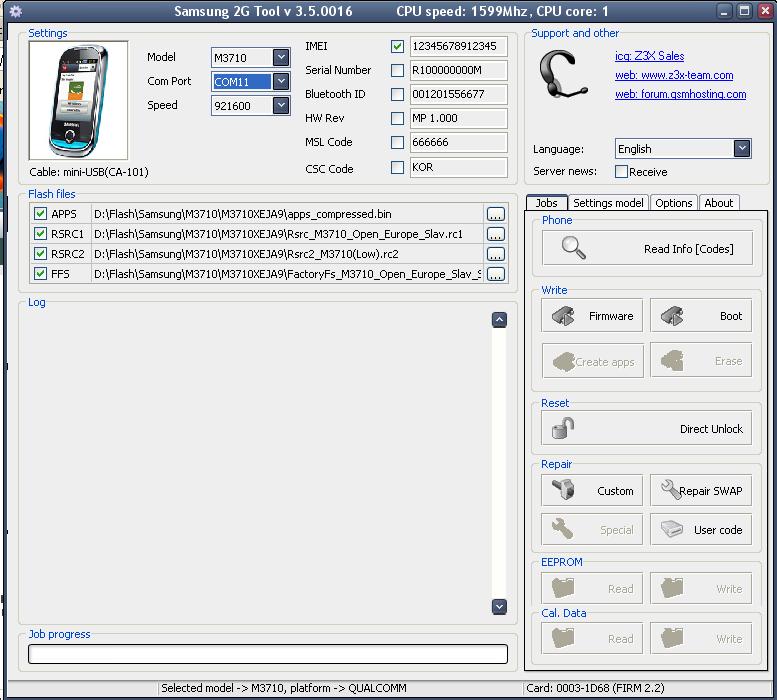
Task: Uncheck the FFS flash file checkbox
Action: click(x=40, y=273)
